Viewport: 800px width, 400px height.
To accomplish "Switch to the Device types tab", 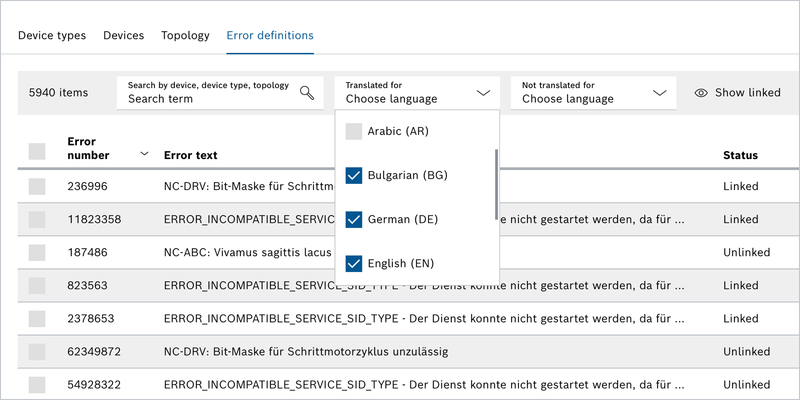I will (x=52, y=36).
